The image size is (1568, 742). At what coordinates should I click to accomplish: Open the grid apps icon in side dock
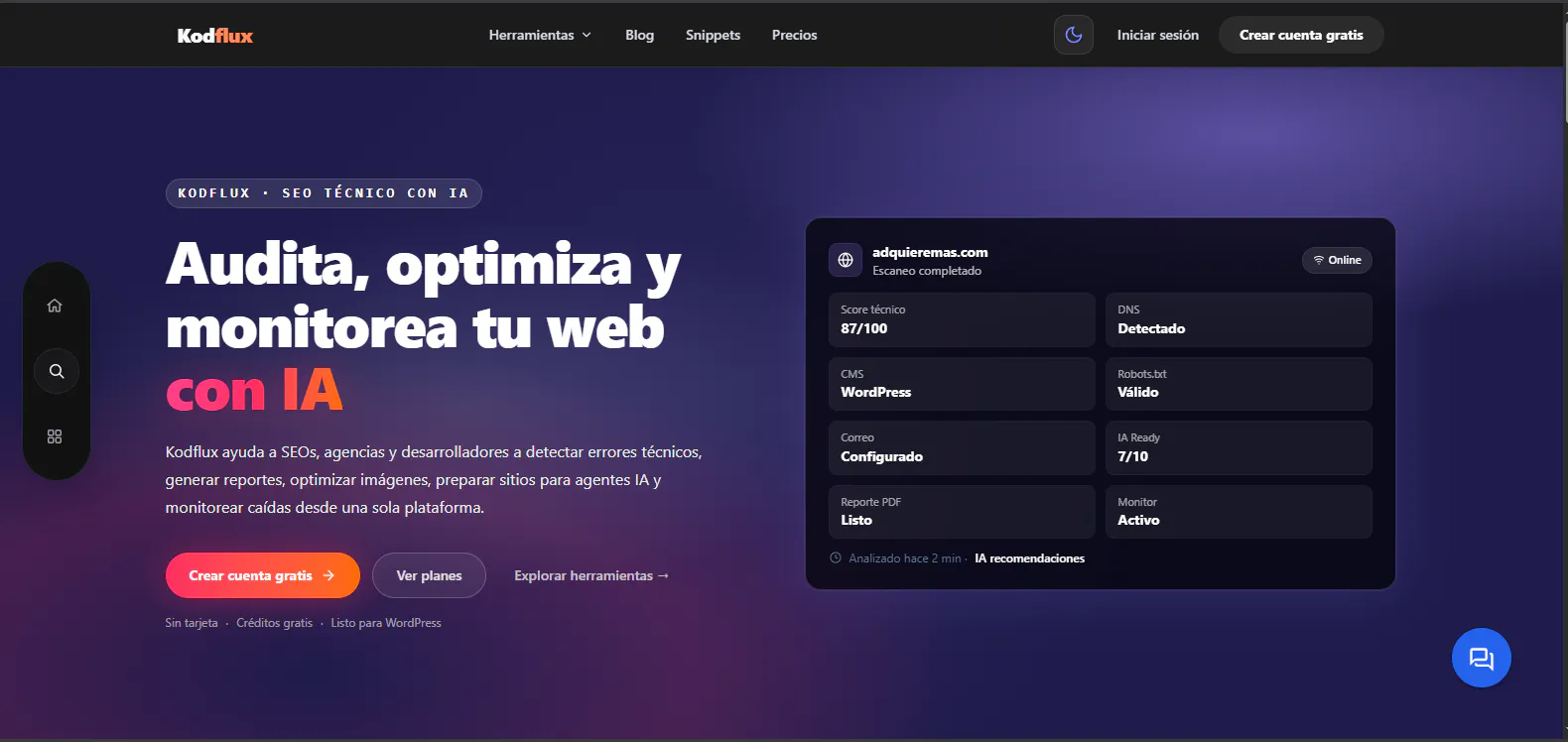pyautogui.click(x=55, y=436)
